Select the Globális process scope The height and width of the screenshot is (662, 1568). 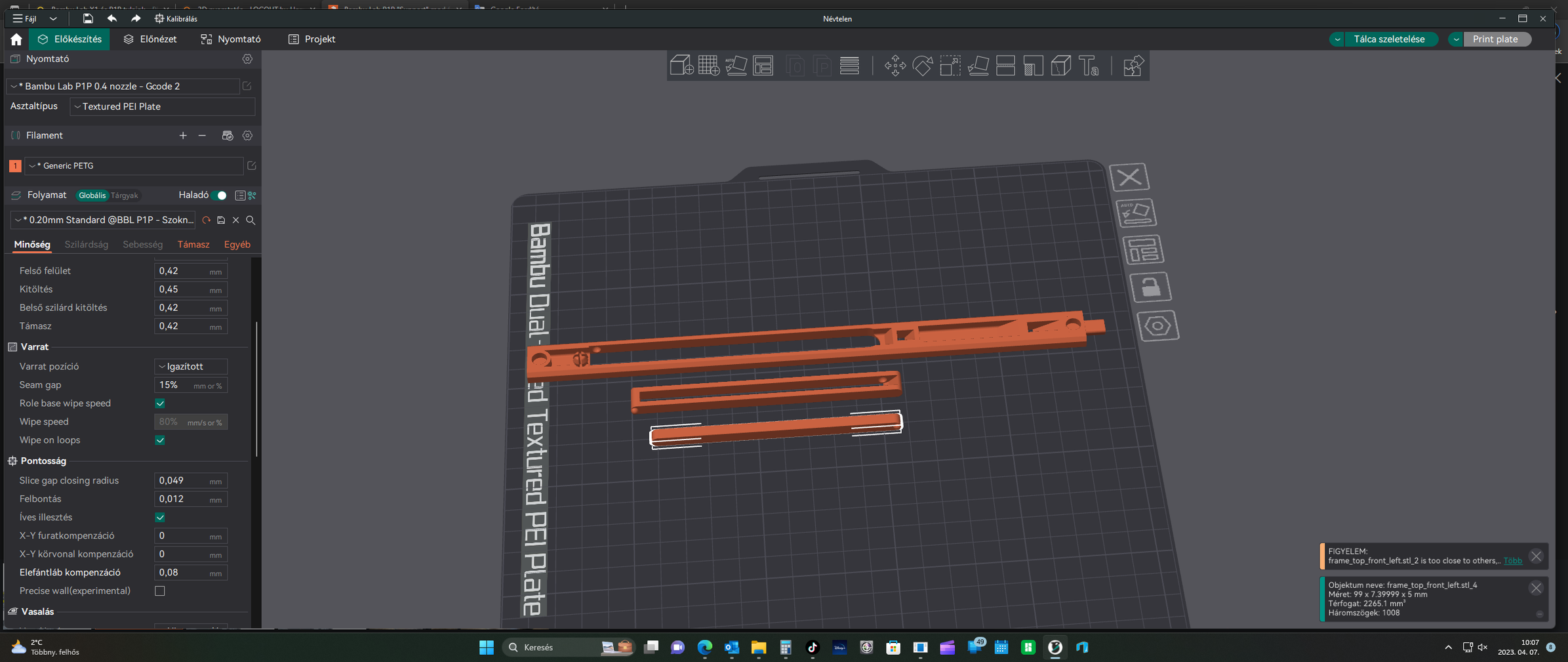92,196
